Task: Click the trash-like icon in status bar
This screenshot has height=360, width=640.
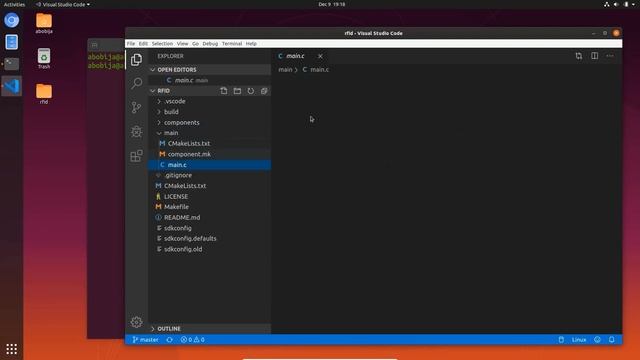Action: 561,340
